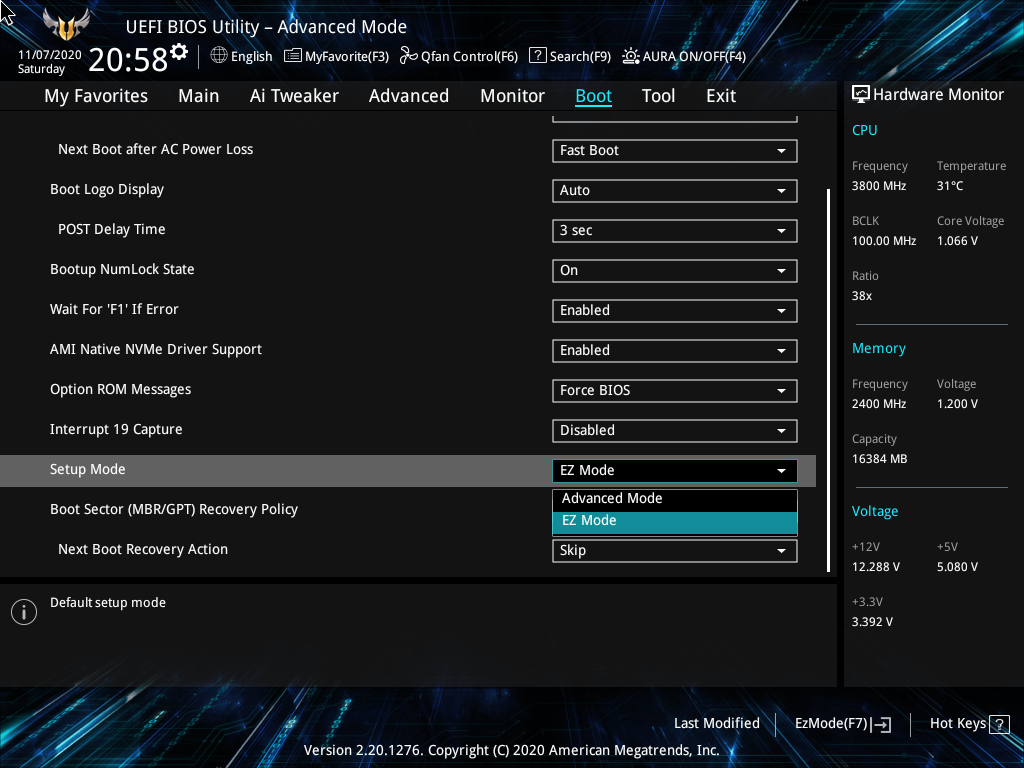Click the info icon beside help text
The width and height of the screenshot is (1024, 768).
(x=24, y=612)
